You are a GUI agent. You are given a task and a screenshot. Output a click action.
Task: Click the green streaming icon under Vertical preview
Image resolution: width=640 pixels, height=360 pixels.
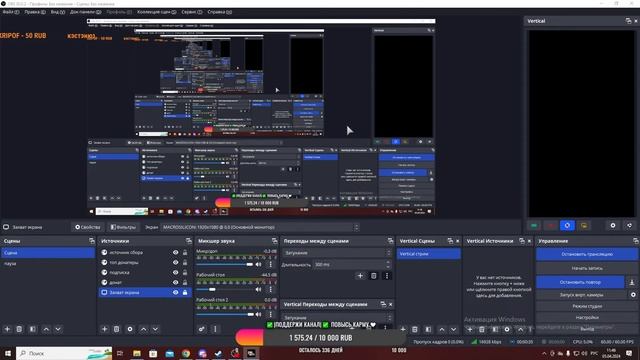[534, 225]
